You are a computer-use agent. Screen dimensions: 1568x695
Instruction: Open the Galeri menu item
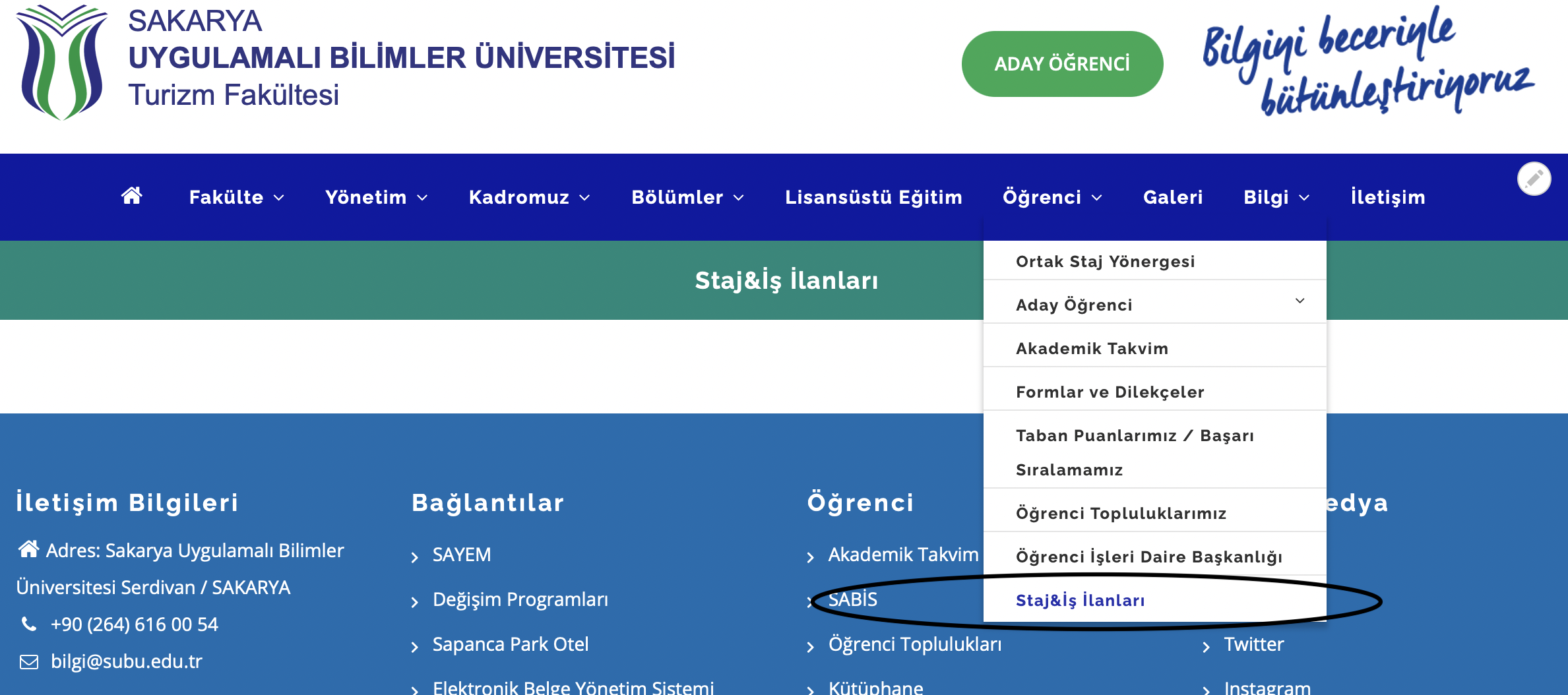[x=1173, y=197]
